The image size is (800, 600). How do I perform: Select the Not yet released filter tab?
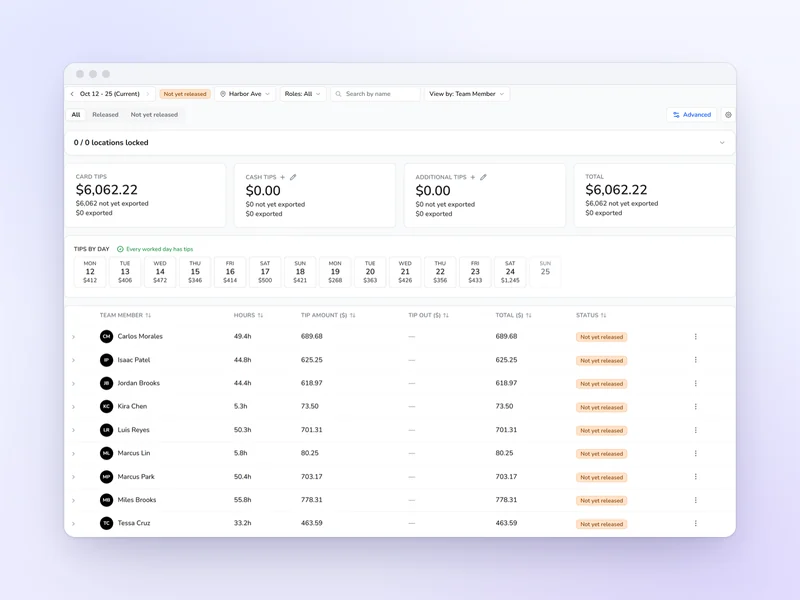click(x=154, y=115)
